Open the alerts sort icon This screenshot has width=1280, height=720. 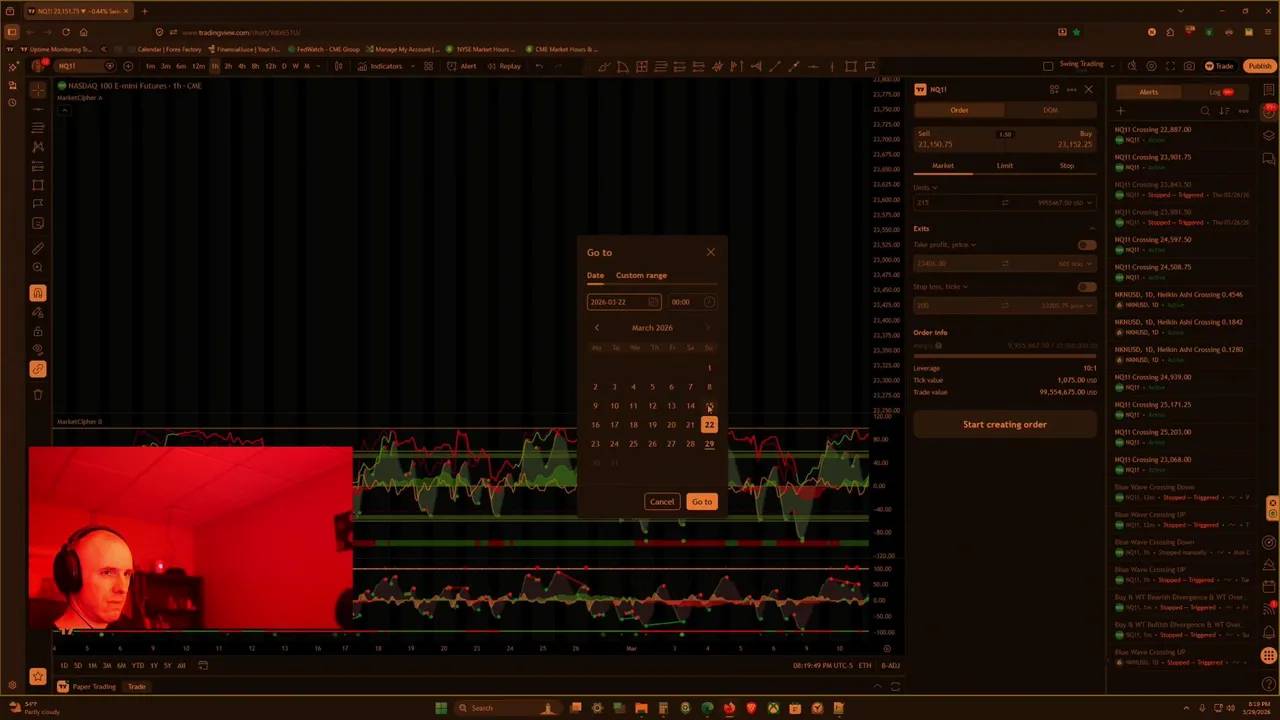point(1224,111)
